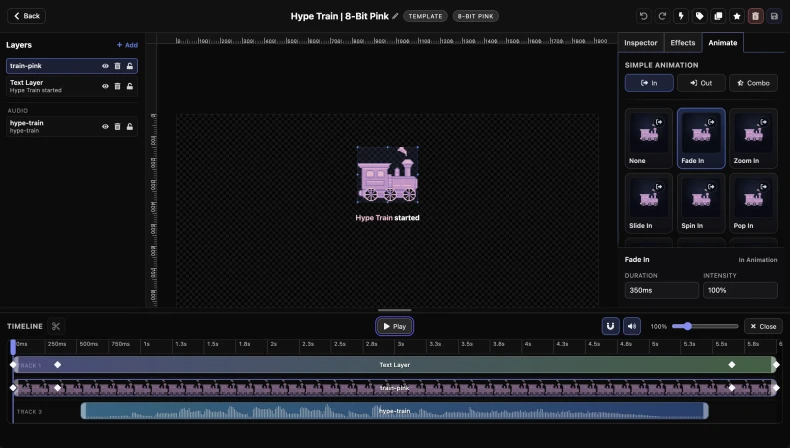
Task: Edit title with the pencil icon
Action: (396, 16)
